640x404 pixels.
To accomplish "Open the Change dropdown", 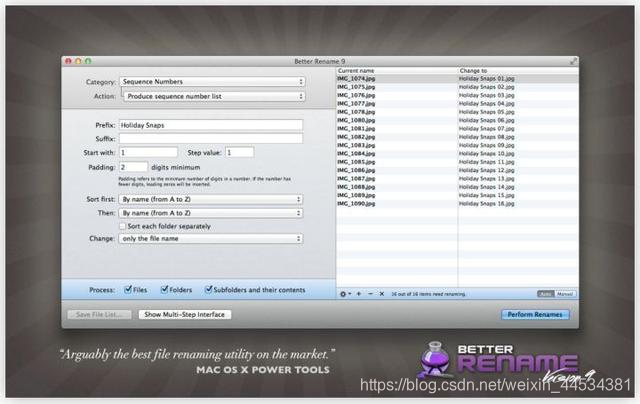I will point(211,239).
